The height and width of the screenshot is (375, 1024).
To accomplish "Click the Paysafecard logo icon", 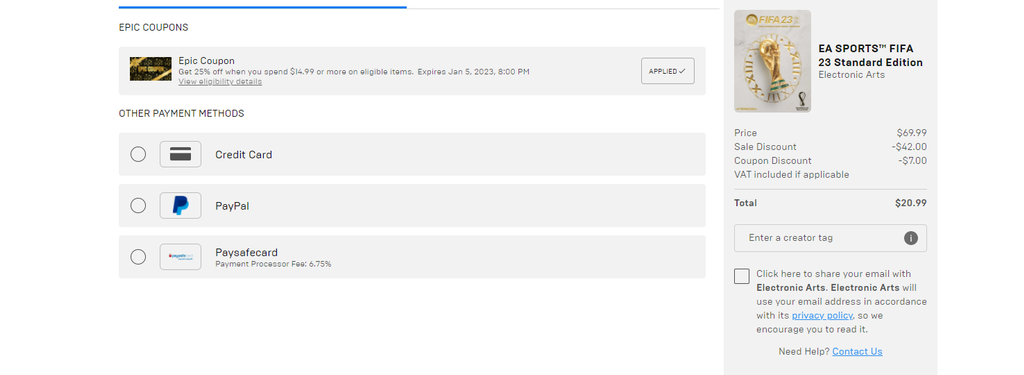I will point(180,257).
